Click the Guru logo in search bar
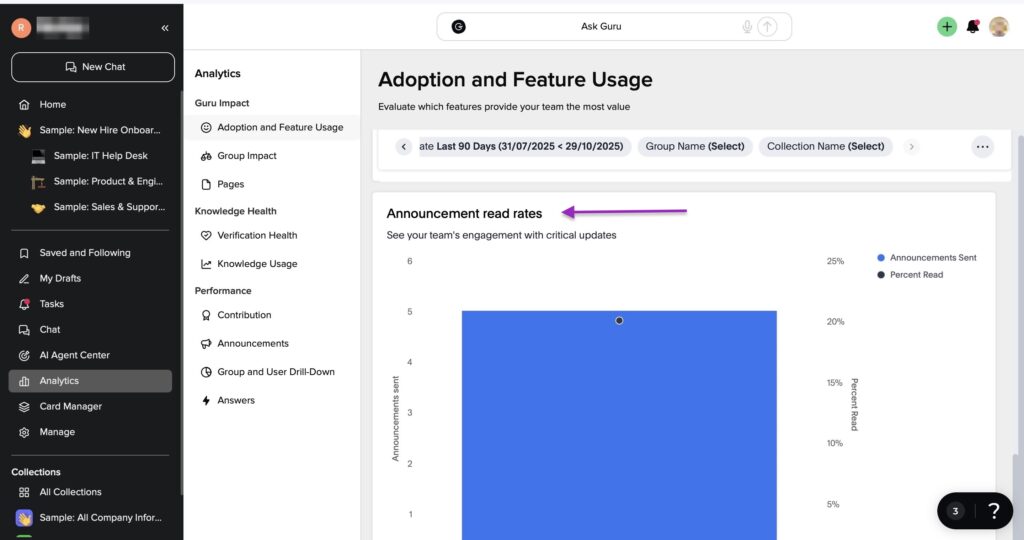This screenshot has width=1024, height=540. point(458,26)
